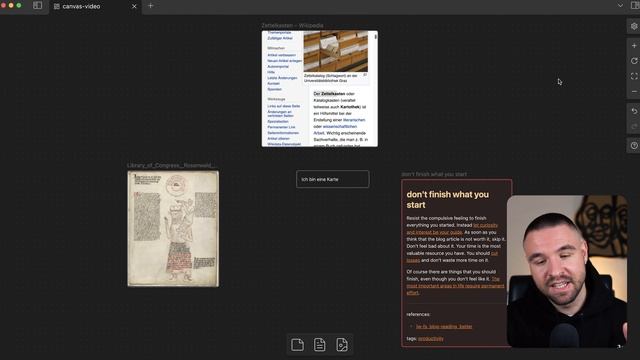
Task: Open 'Artikel zitieren' link
Action: (278, 139)
